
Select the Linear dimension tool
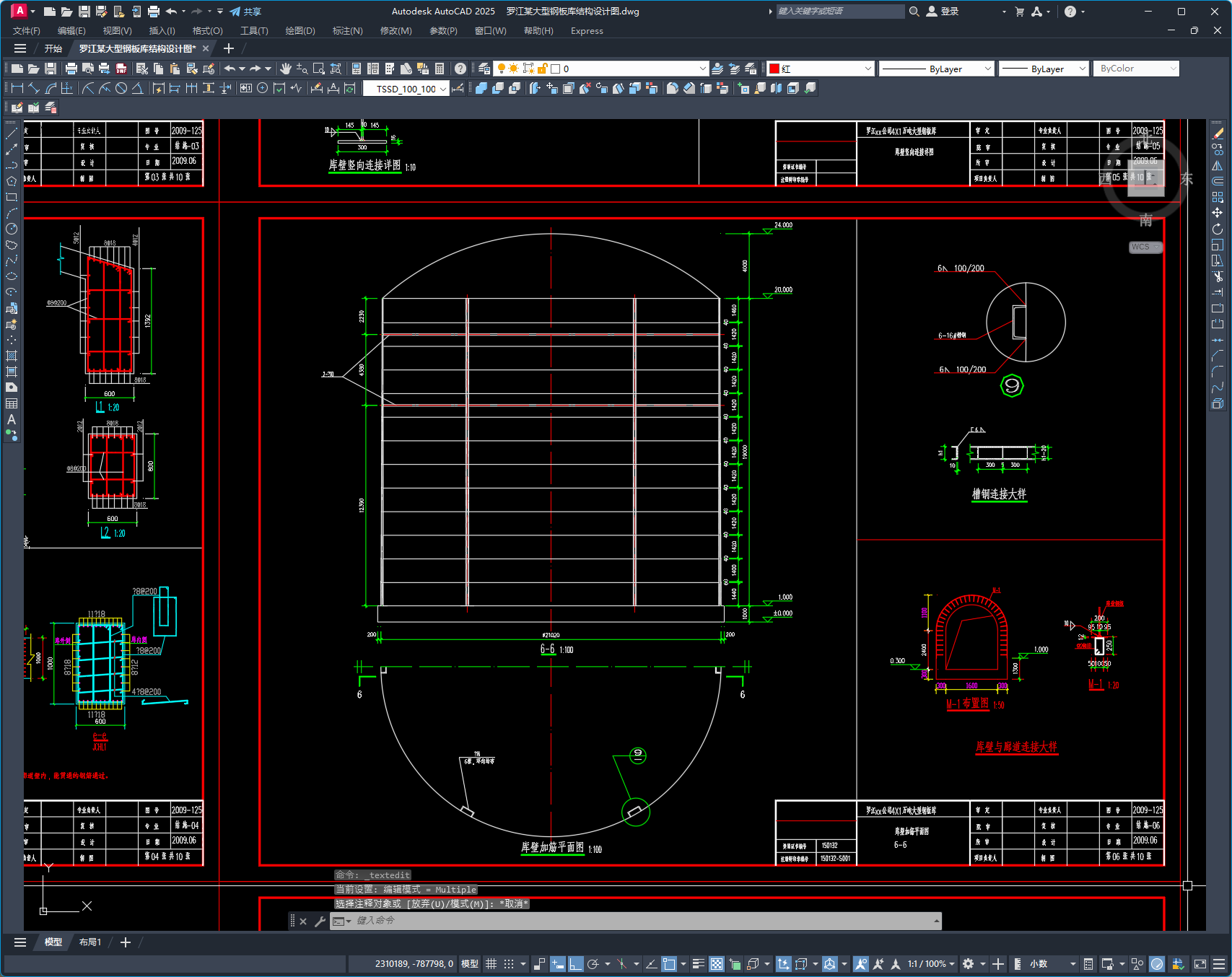[x=17, y=88]
